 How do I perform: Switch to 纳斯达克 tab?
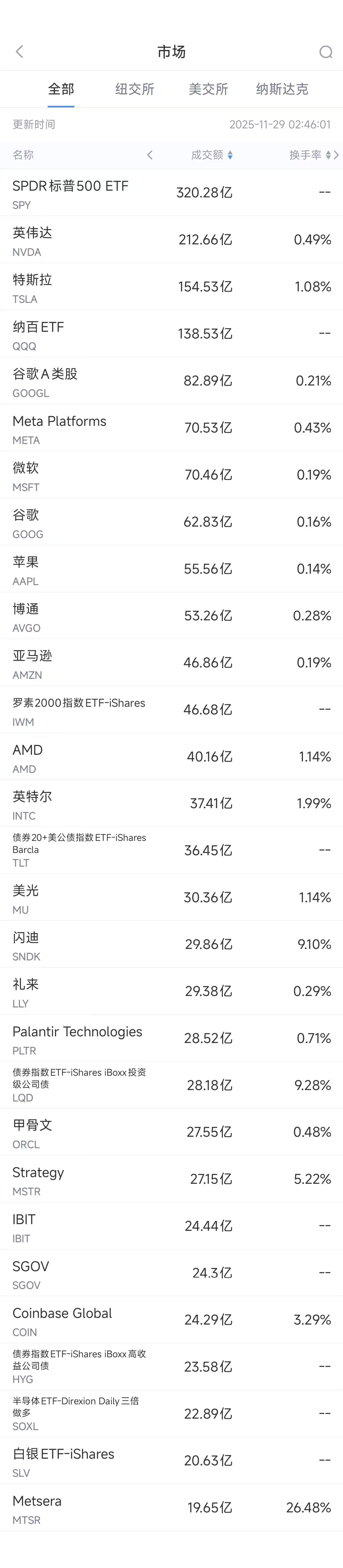click(x=281, y=89)
